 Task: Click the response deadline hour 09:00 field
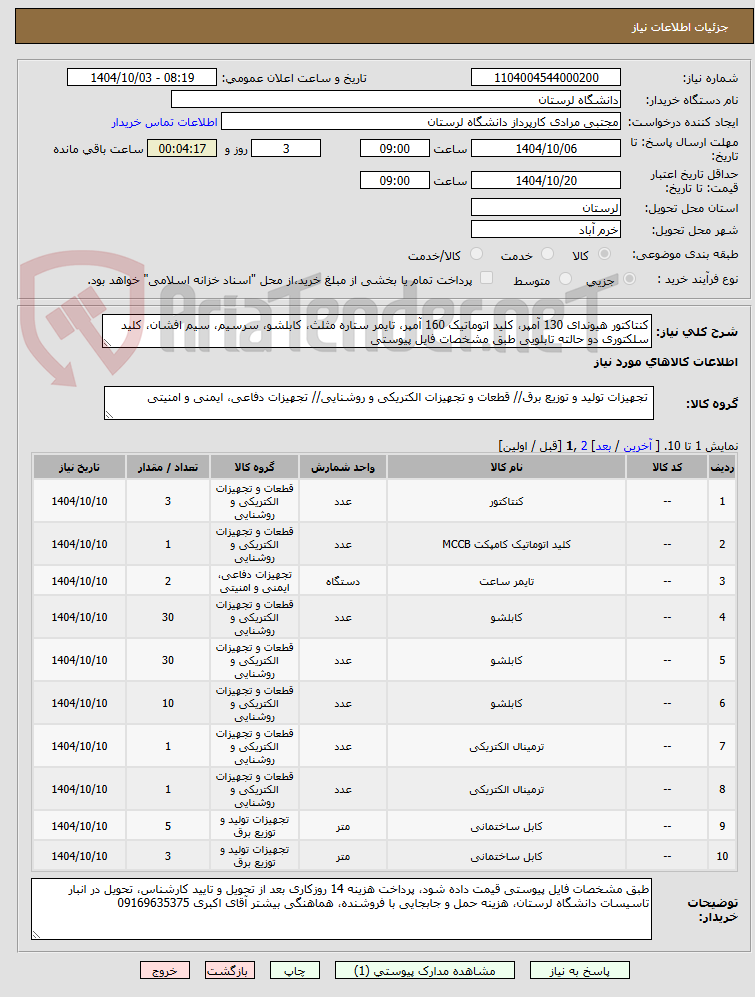[x=394, y=148]
